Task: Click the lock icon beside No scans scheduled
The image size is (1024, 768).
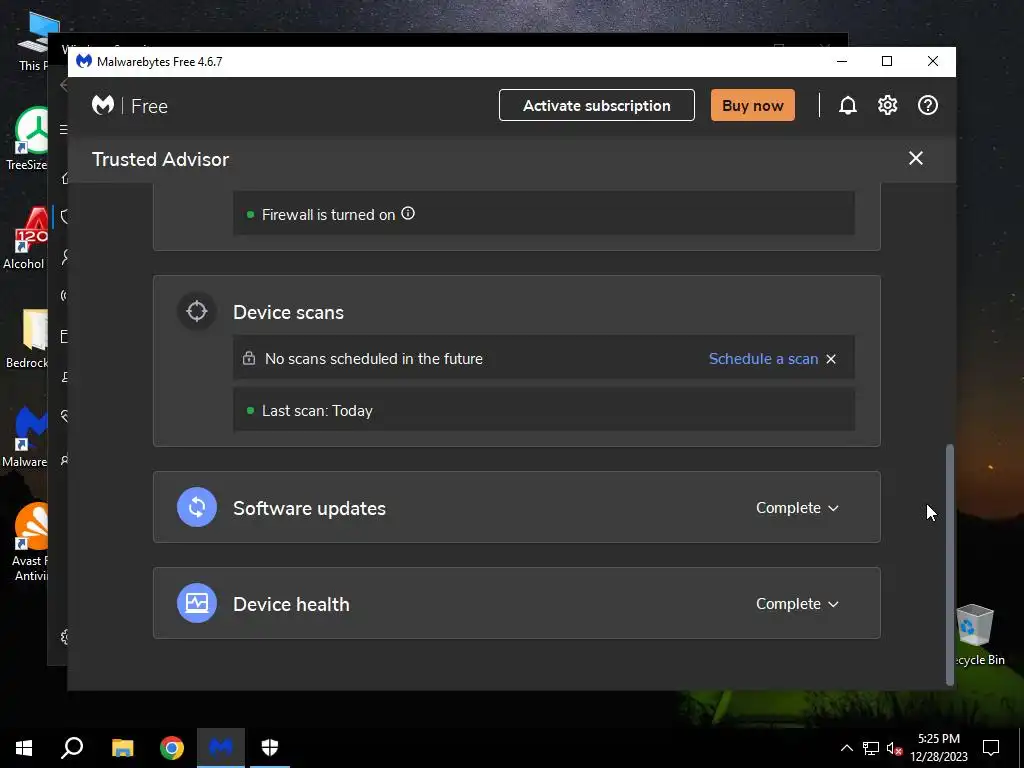Action: 249,358
